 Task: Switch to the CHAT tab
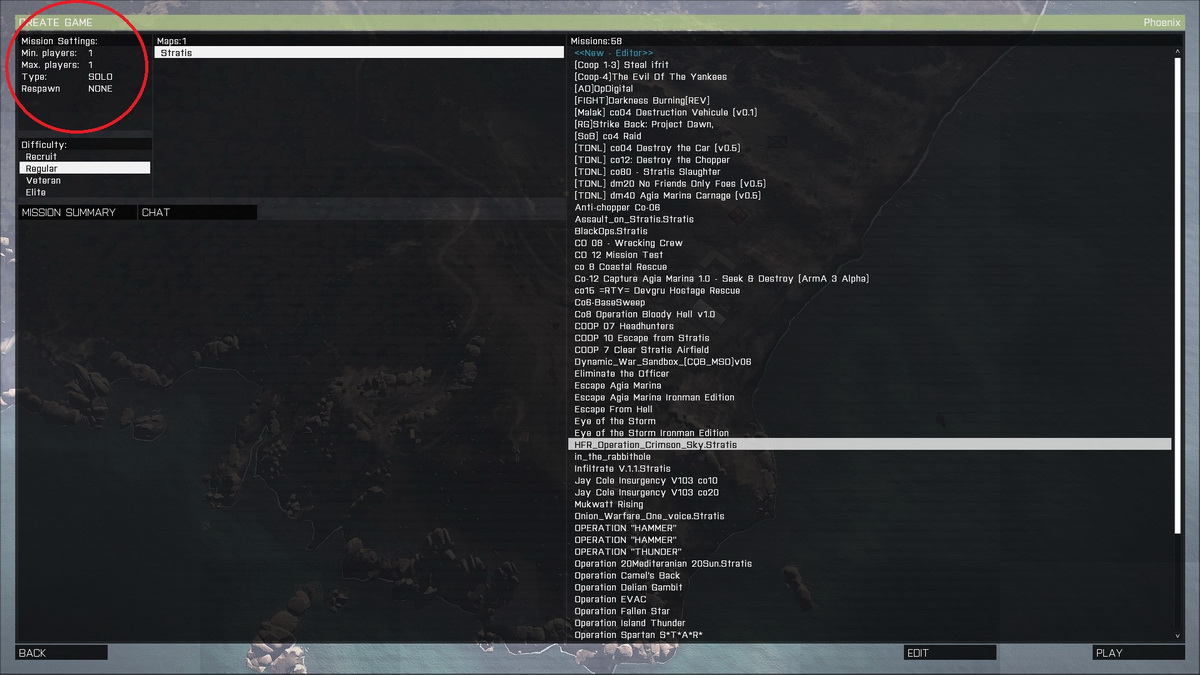click(155, 212)
